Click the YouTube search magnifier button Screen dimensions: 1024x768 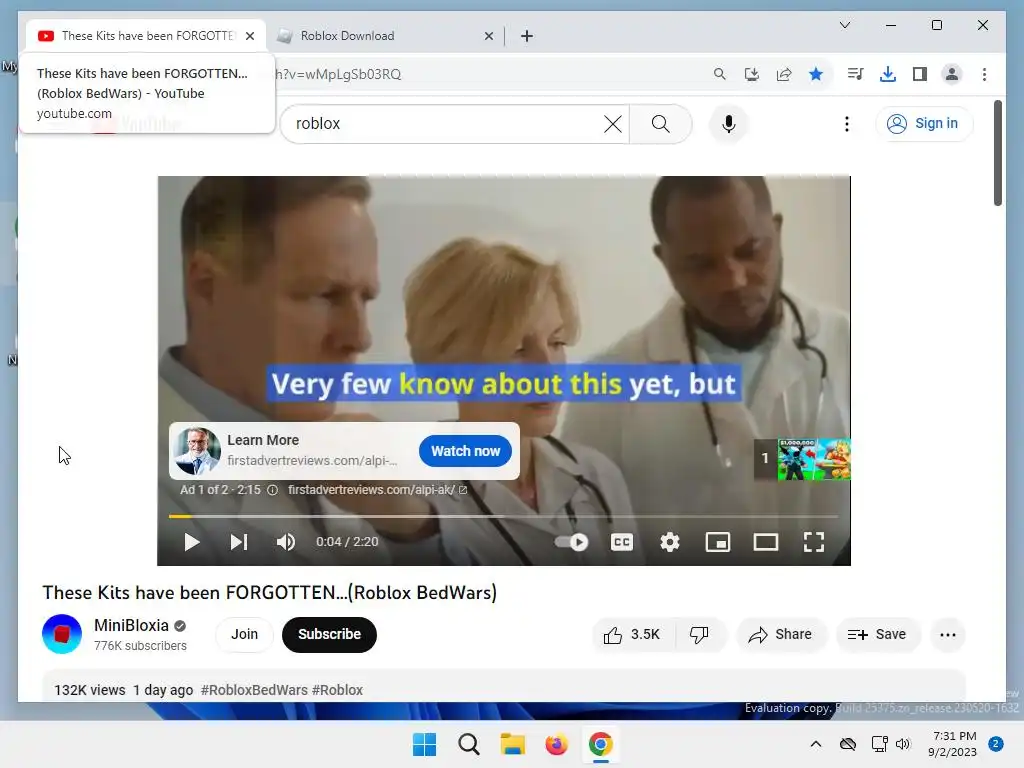click(x=660, y=124)
